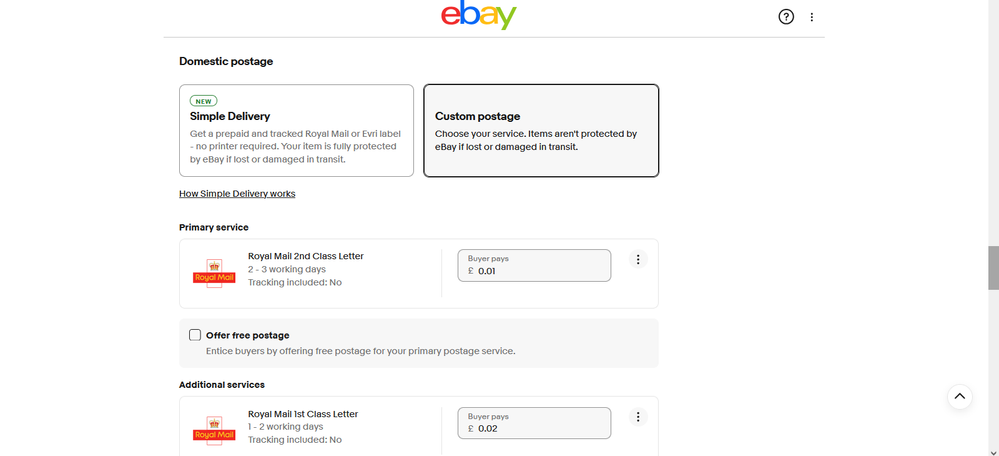Edit Buyer pays price for 2nd Class Letter

[540, 271]
